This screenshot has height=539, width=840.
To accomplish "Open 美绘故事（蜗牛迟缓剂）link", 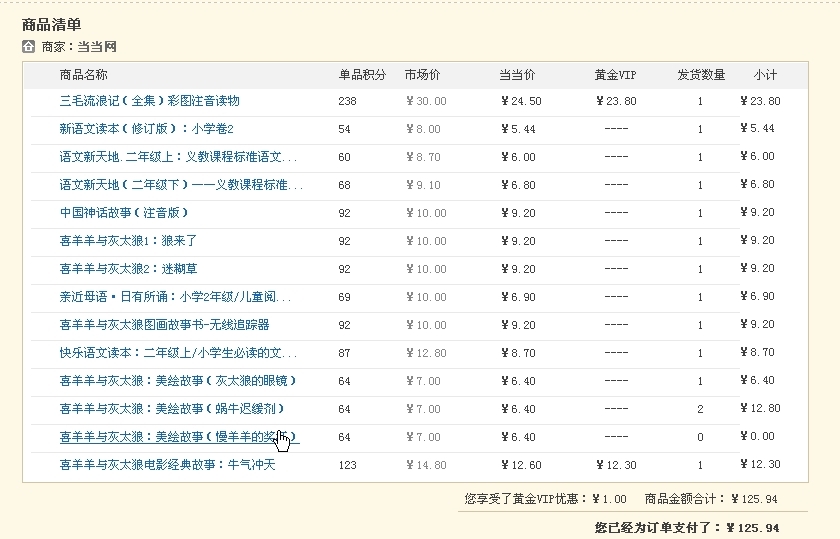I will click(172, 409).
